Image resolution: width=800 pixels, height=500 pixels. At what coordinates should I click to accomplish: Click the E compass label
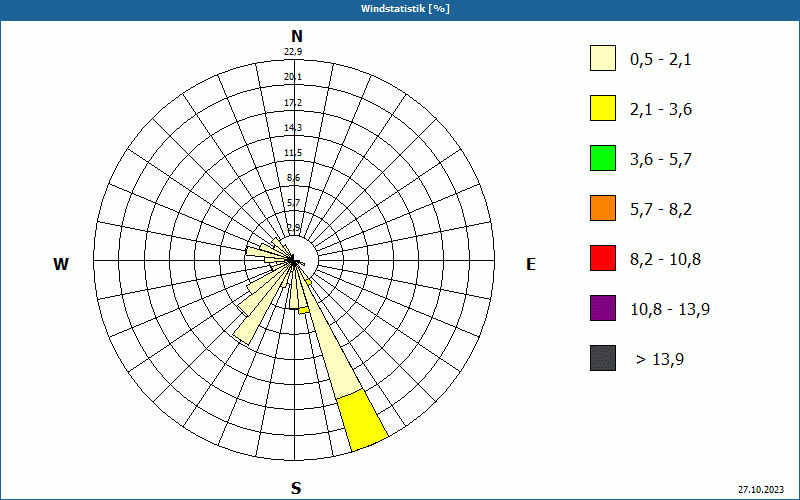coord(531,264)
